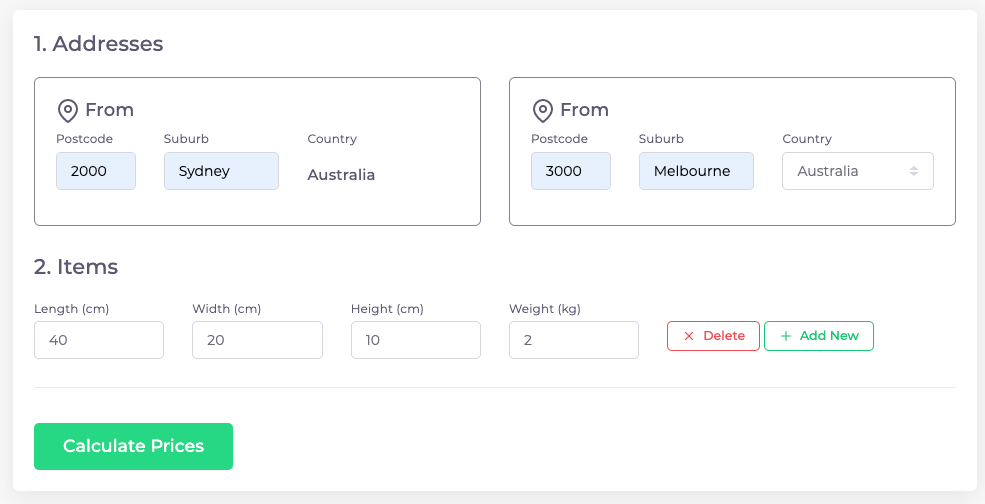Click the location pin icon in Sydney address box

pyautogui.click(x=68, y=111)
